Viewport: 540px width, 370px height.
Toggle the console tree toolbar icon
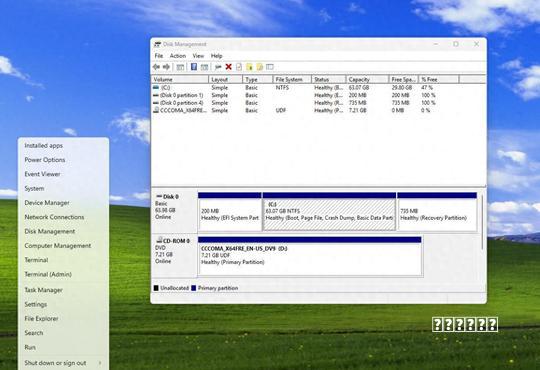[180, 67]
